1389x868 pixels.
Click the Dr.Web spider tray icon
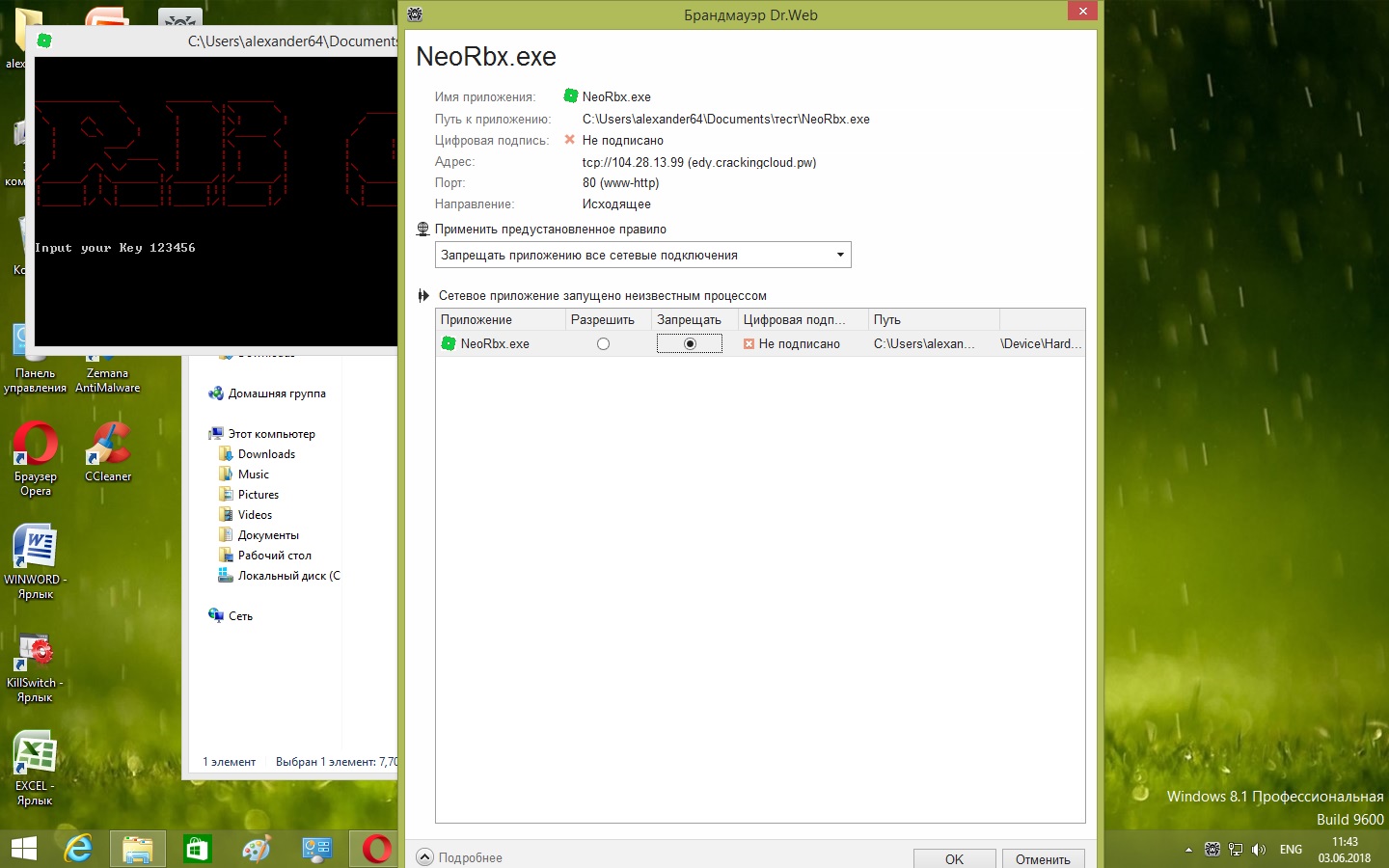click(1212, 850)
